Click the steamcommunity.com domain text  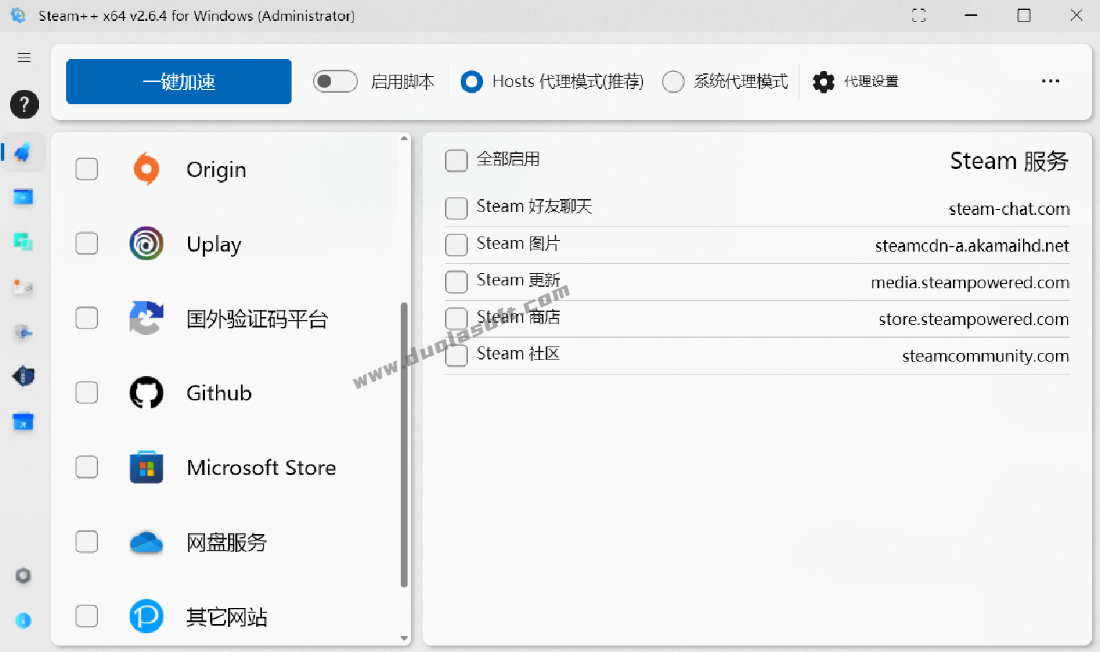pos(986,357)
